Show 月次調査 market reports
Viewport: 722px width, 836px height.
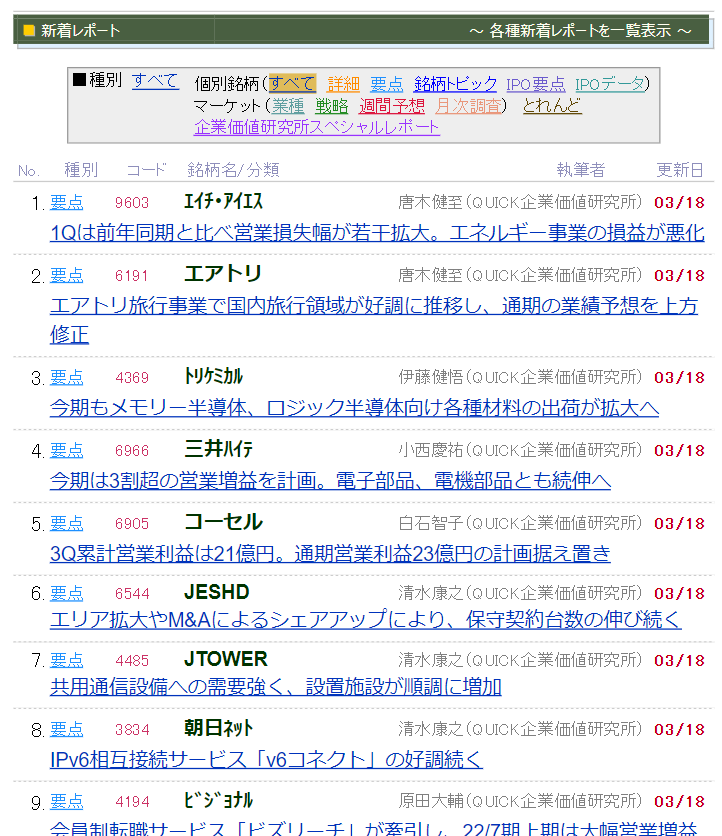click(468, 106)
